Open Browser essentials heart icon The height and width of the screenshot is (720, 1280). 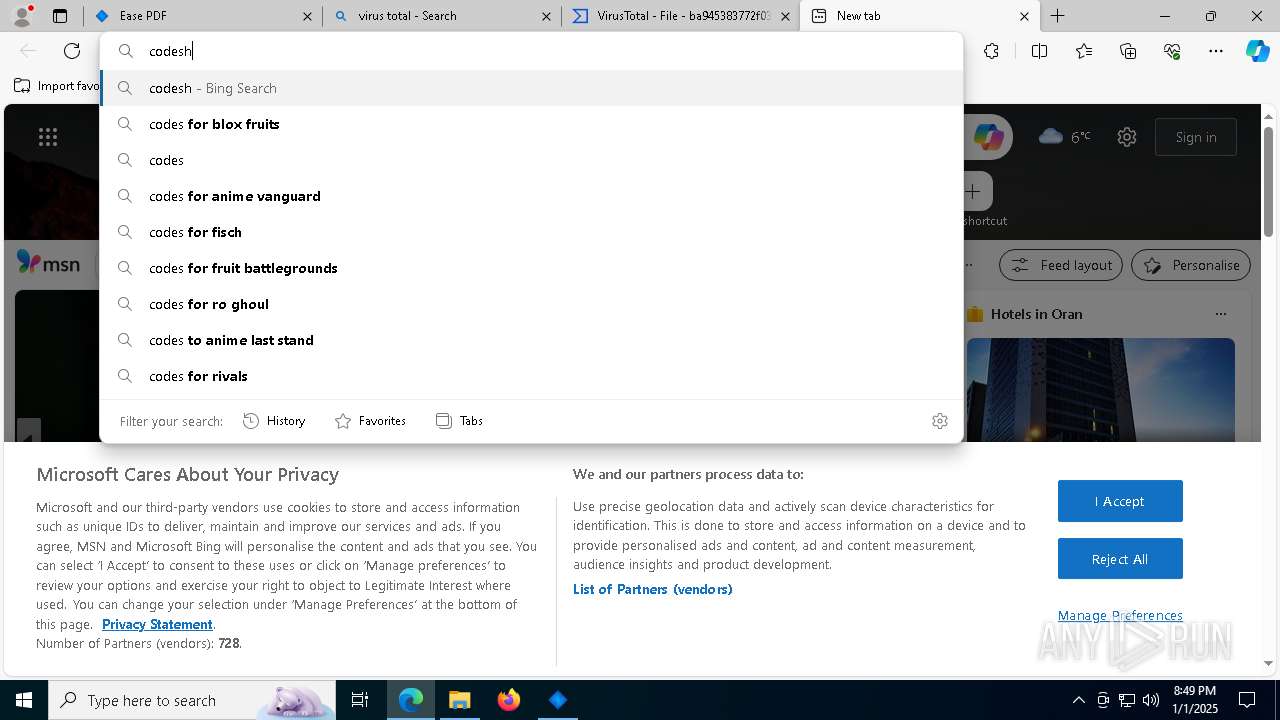click(1172, 51)
